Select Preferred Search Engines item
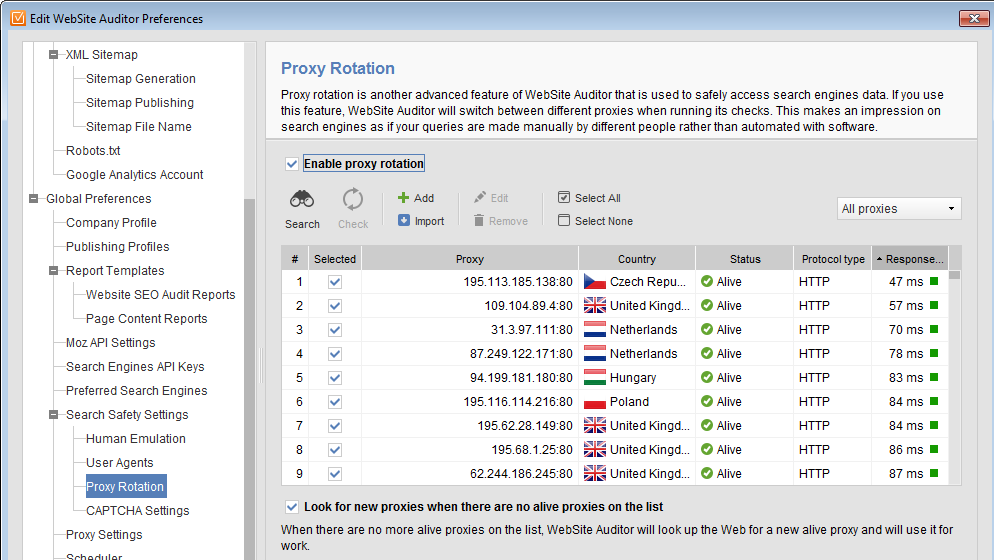The width and height of the screenshot is (994, 560). click(x=136, y=391)
